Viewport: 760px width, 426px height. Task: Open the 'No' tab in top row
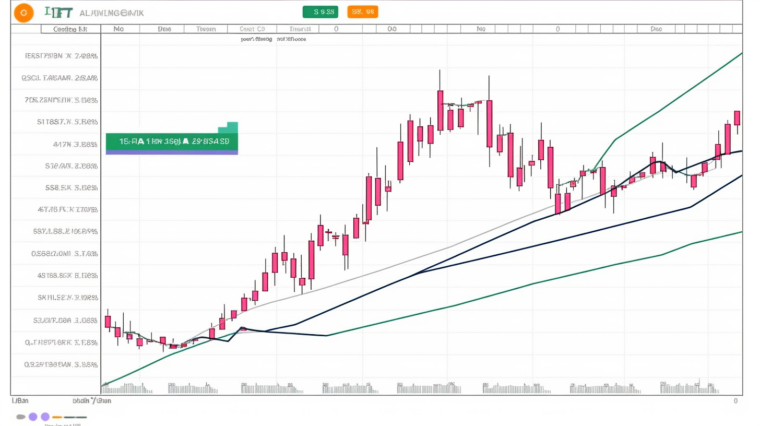119,30
